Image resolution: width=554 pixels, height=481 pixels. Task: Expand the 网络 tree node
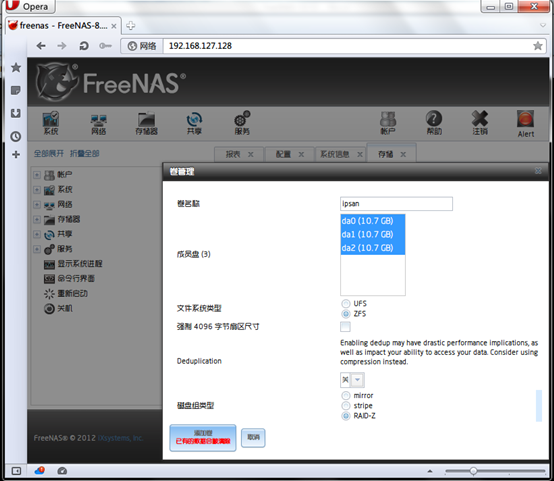37,205
